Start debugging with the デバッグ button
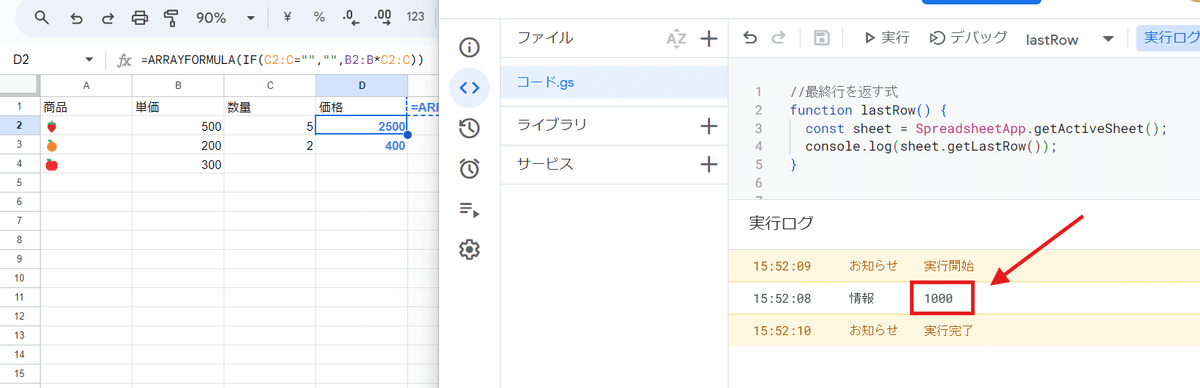 coord(968,38)
